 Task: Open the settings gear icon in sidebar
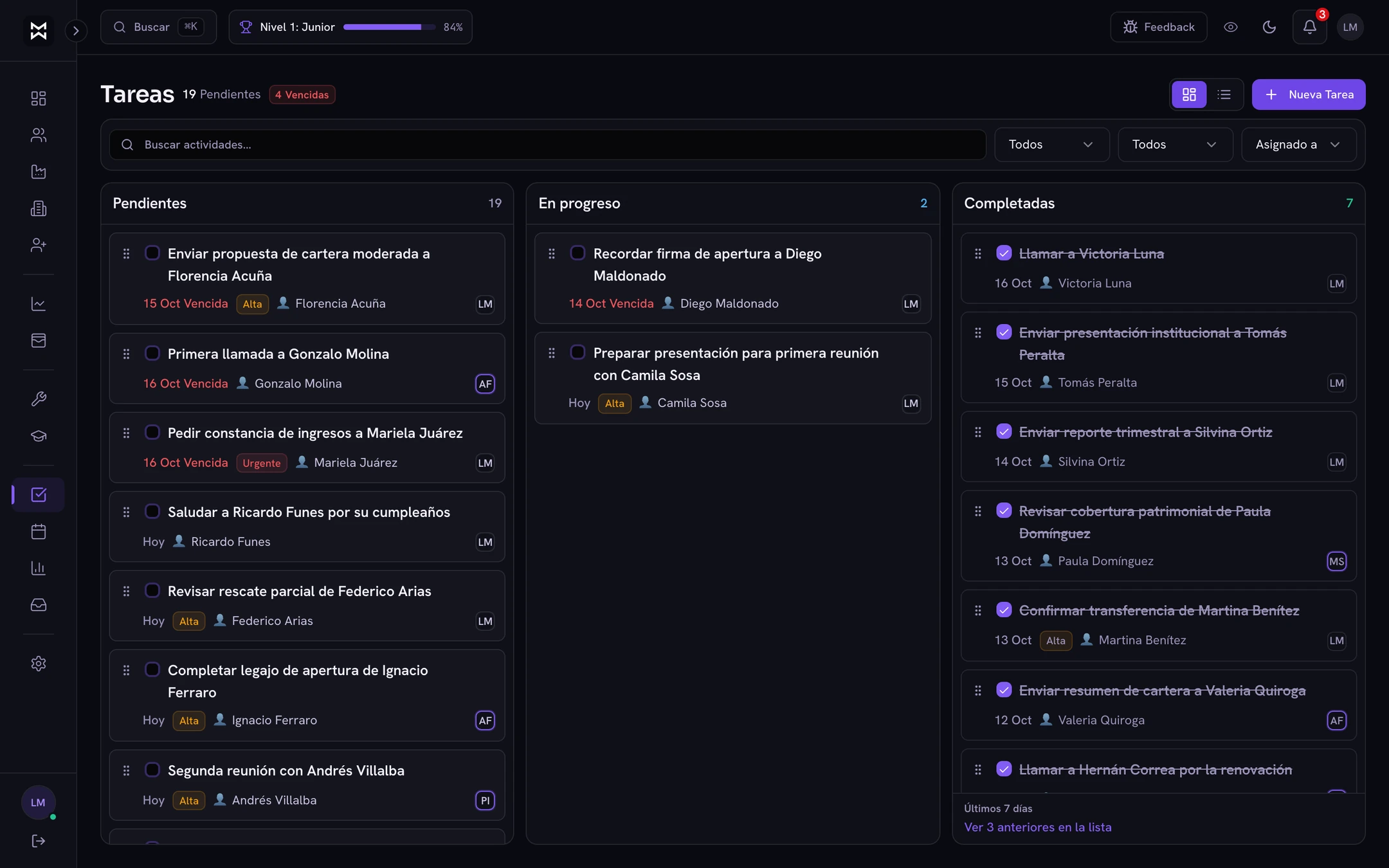click(39, 664)
